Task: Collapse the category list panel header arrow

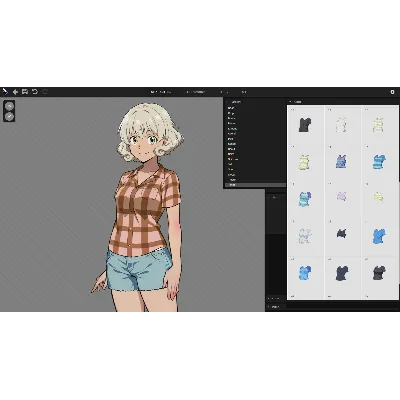Action: click(x=227, y=102)
